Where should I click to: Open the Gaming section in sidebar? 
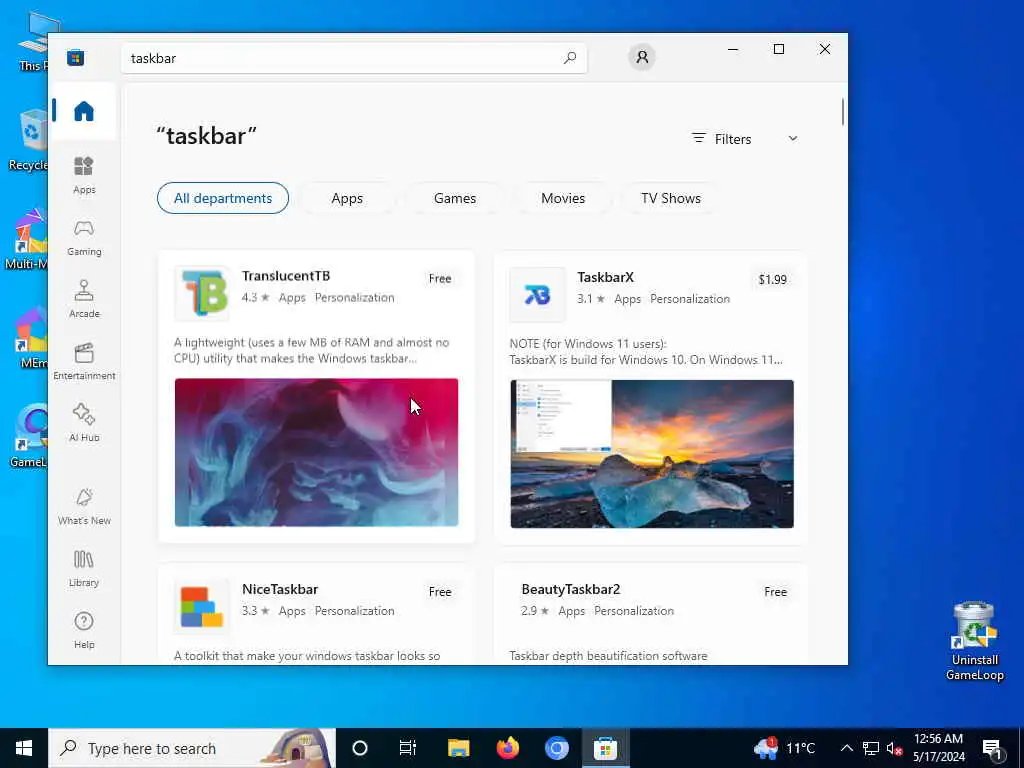coord(84,238)
